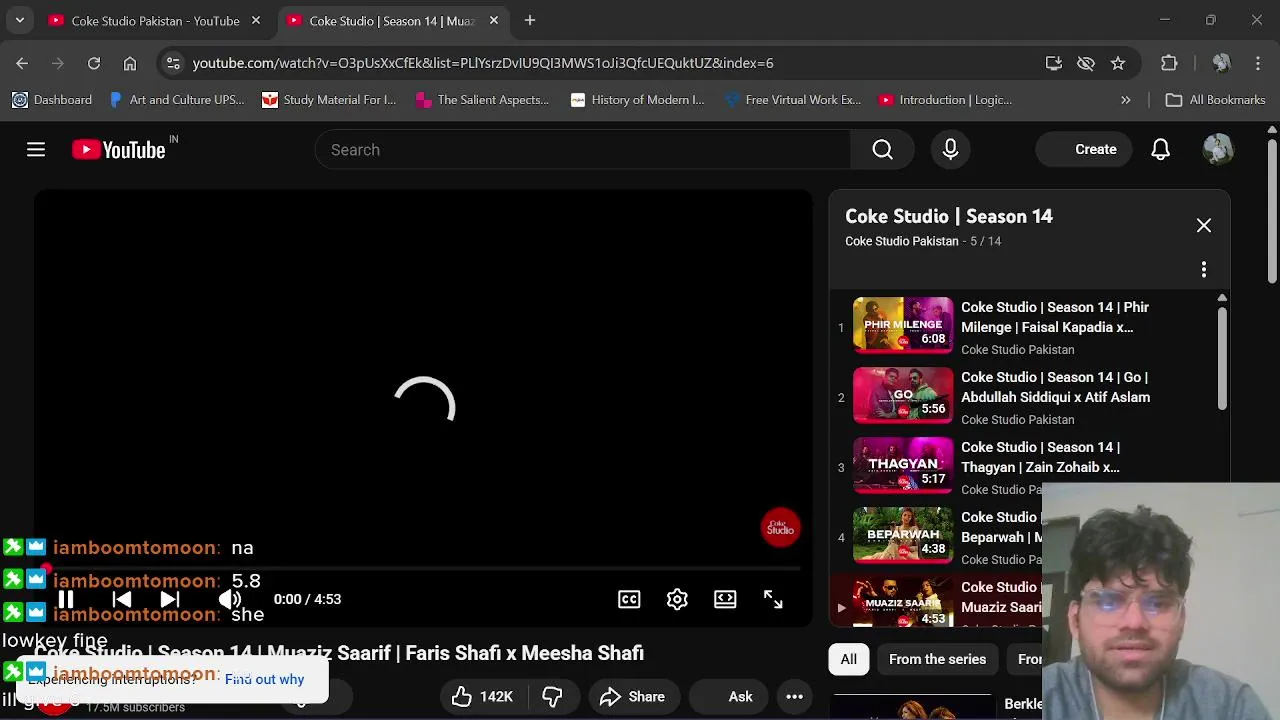This screenshot has width=1280, height=720.
Task: Open Go by Abdullah Siddiqui x Atif Aslam
Action: [1055, 387]
